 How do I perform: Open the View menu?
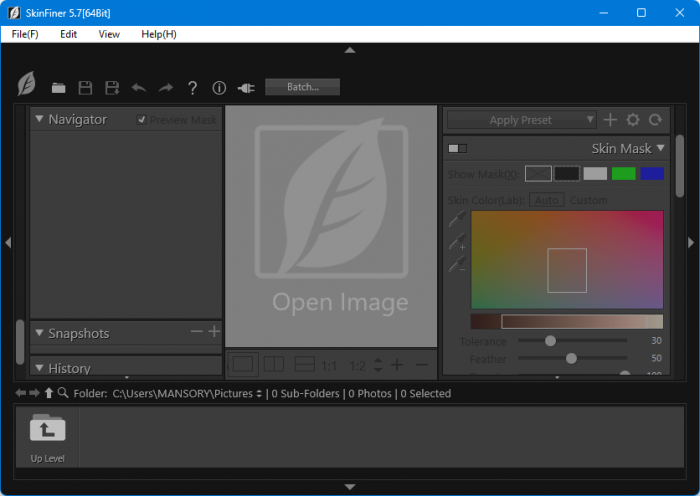pyautogui.click(x=109, y=34)
